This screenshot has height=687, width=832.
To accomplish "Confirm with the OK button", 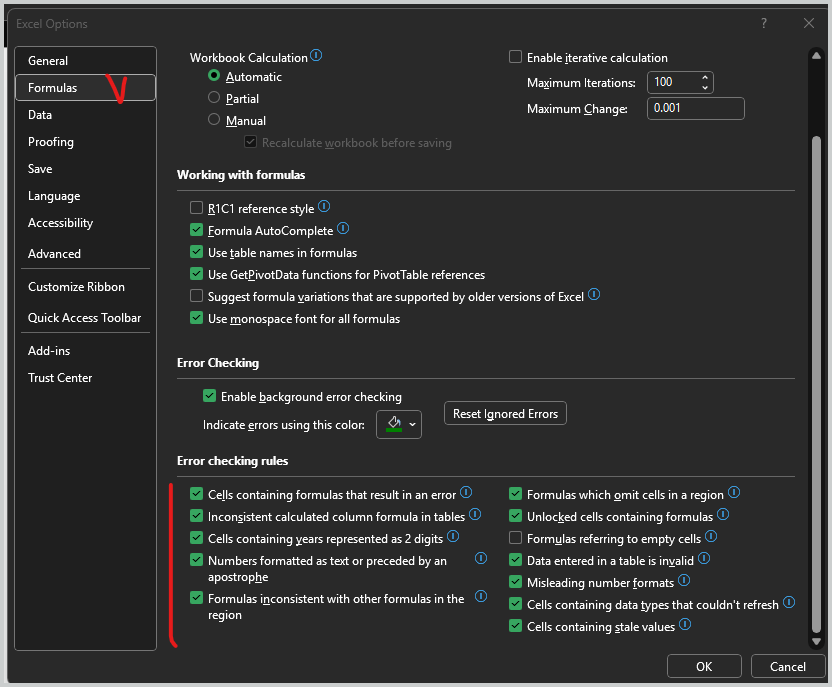I will pos(704,666).
